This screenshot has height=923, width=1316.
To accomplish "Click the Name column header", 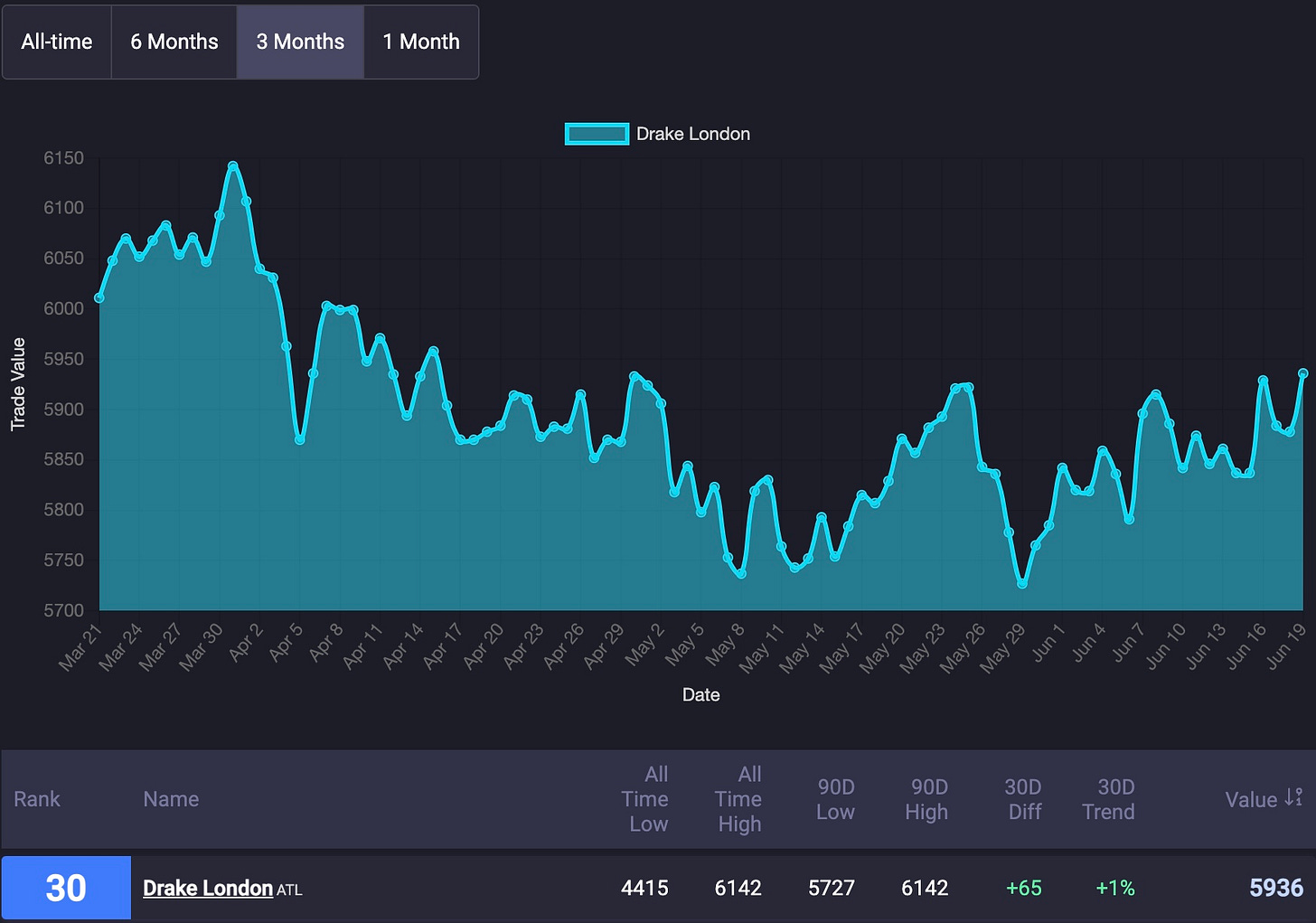I will click(171, 799).
